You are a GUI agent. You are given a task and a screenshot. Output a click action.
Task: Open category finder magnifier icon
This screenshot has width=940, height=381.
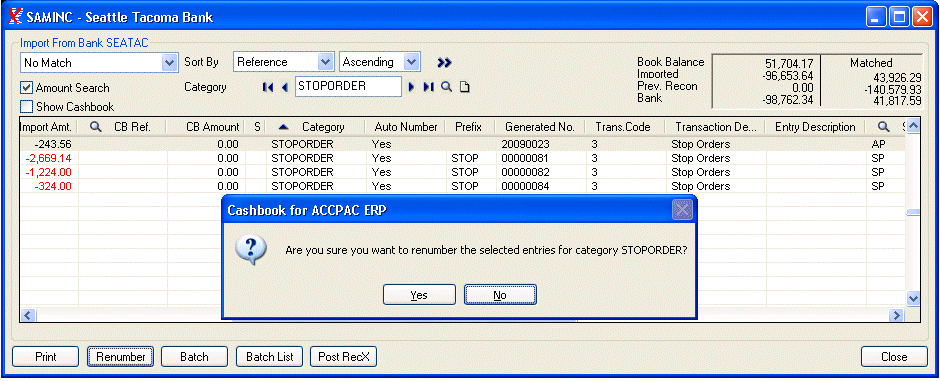[x=446, y=87]
